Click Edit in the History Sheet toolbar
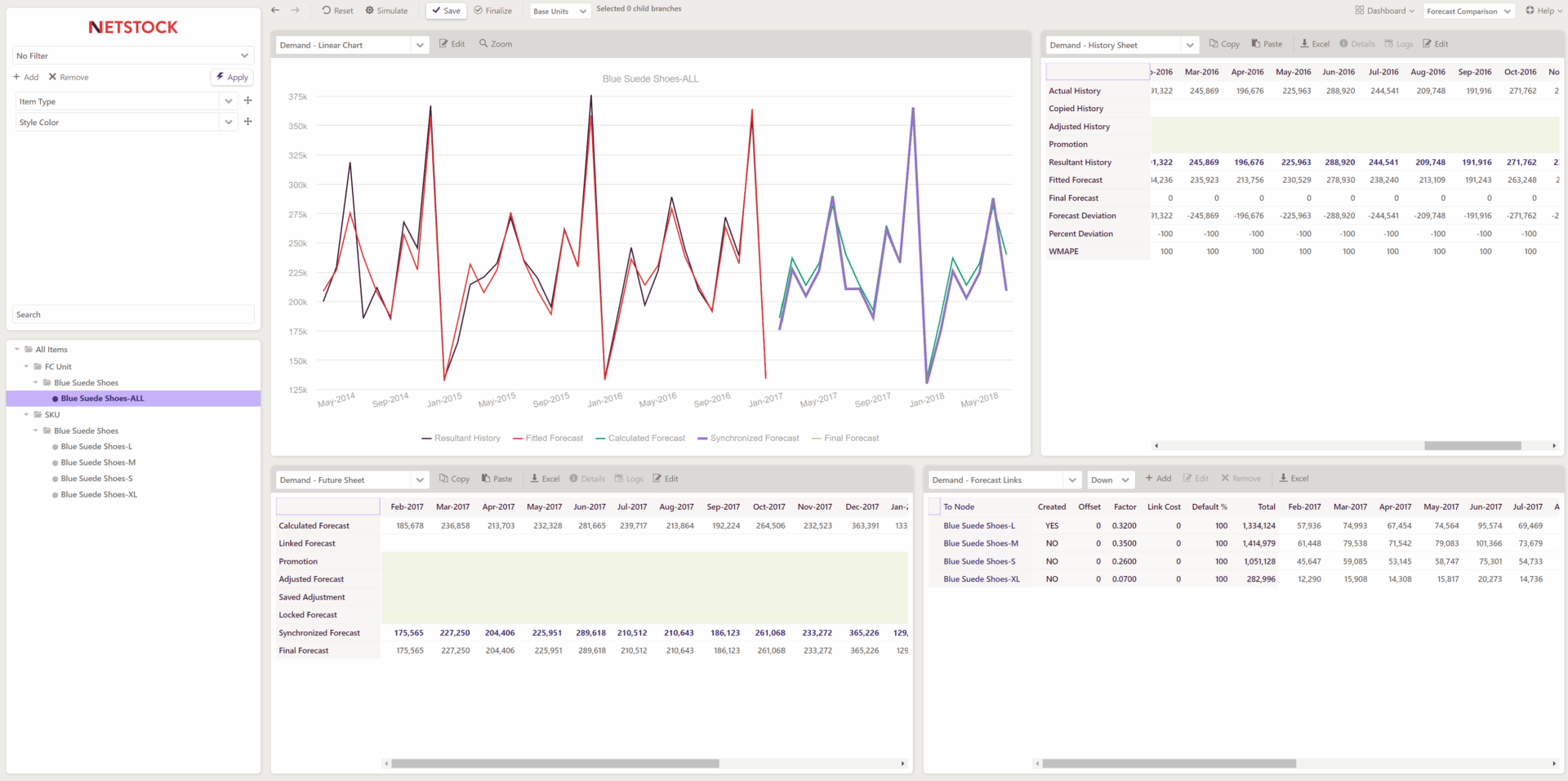Screen dimensions: 1568x781 pyautogui.click(x=1436, y=44)
